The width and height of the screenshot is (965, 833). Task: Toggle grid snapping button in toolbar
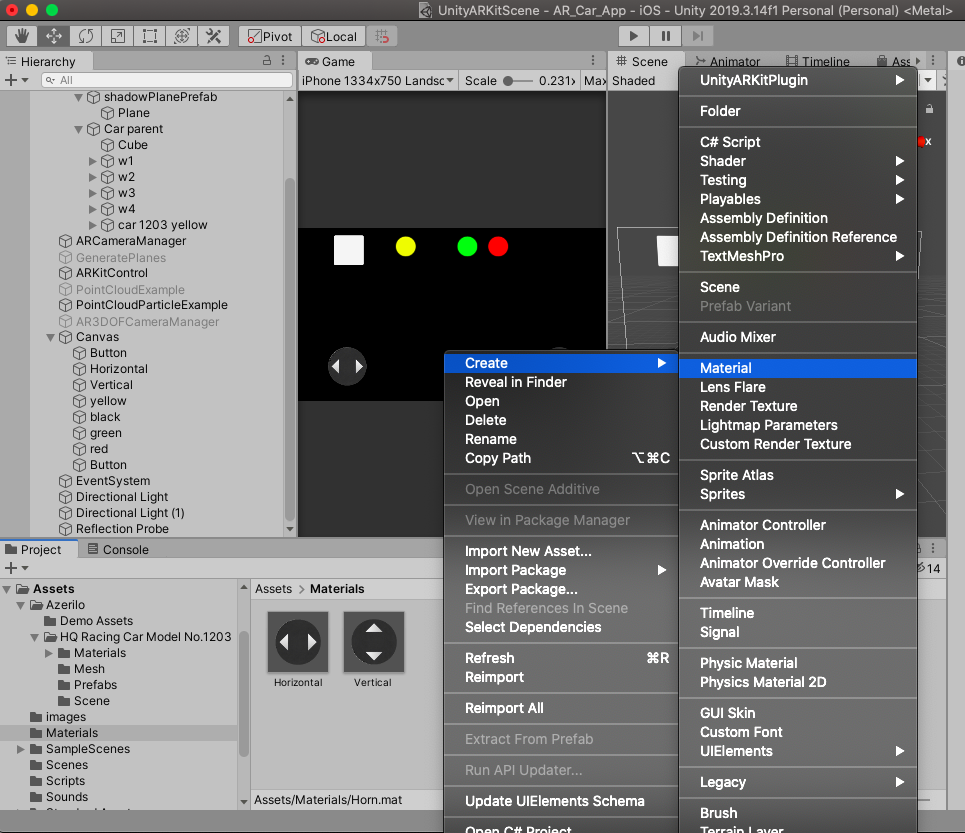(382, 36)
